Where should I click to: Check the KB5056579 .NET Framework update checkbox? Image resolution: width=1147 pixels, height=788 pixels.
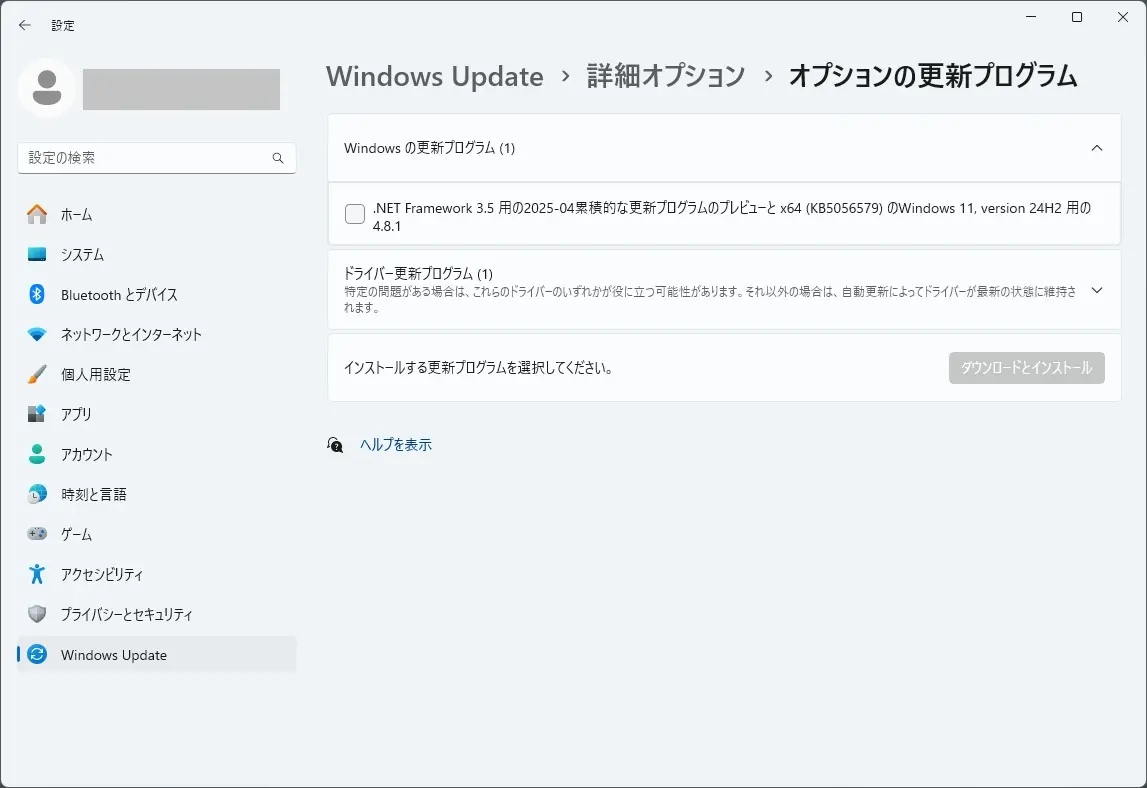pyautogui.click(x=355, y=214)
